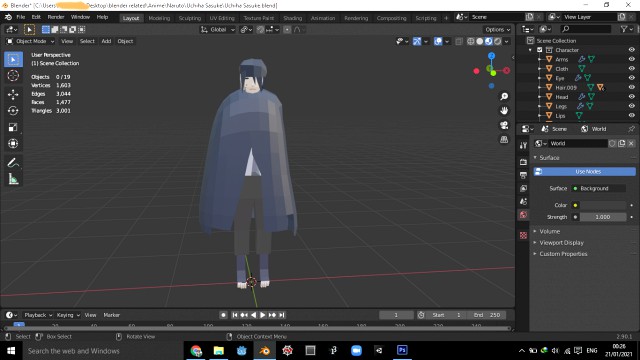Screen dimensions: 640x360
Task: Open the Render properties tab
Action: (x=523, y=162)
